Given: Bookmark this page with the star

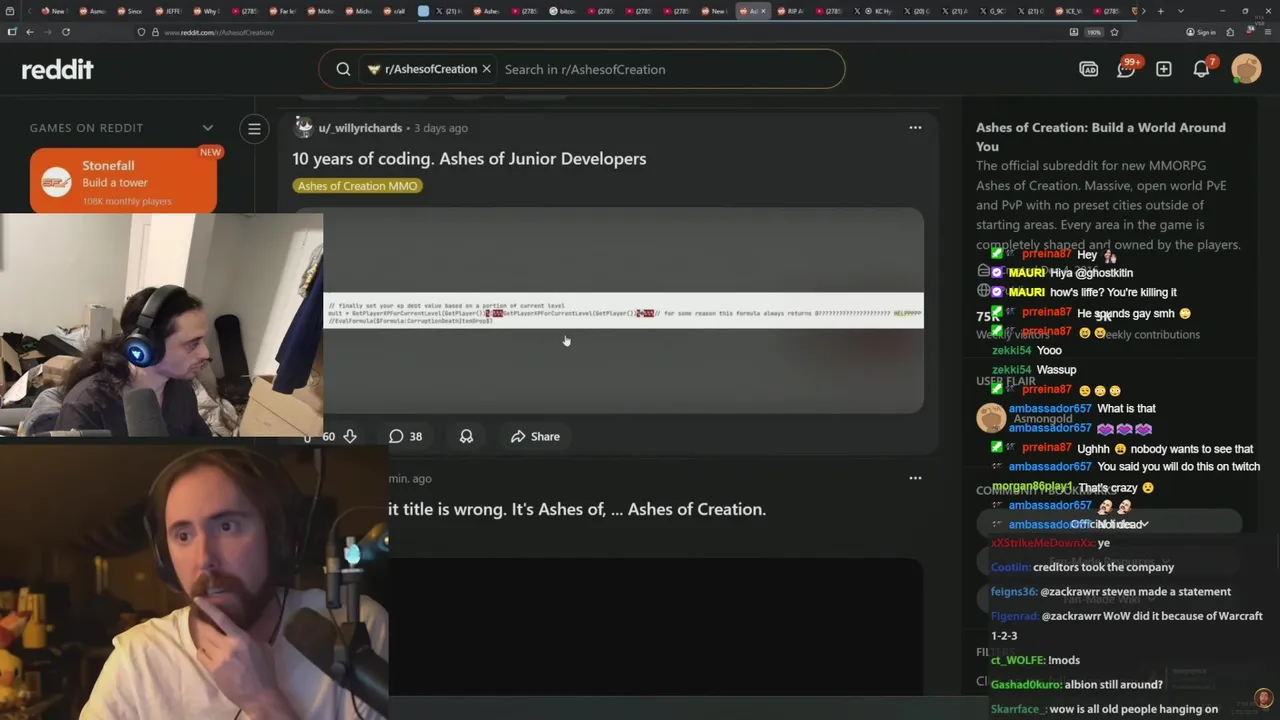Looking at the screenshot, I should (1114, 32).
